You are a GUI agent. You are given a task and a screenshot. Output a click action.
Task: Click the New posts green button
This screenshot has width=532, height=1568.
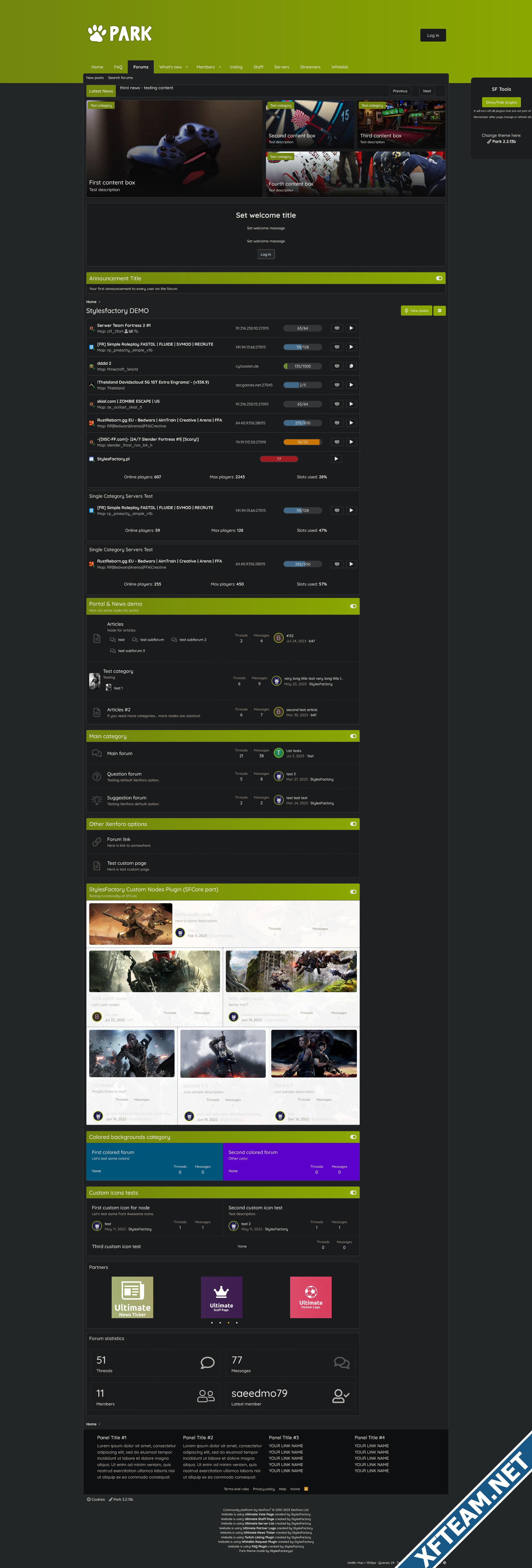coord(416,310)
